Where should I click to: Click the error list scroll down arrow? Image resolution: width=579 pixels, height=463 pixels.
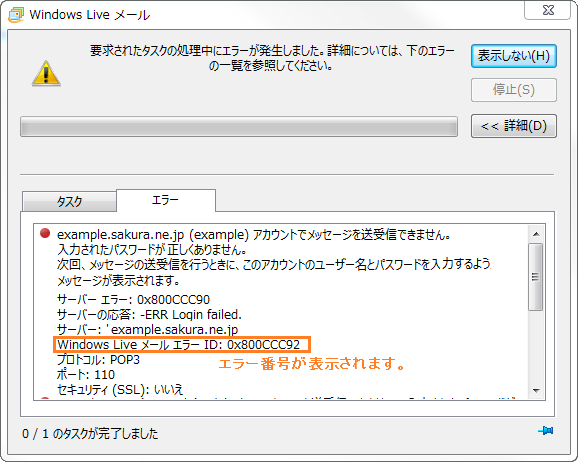[536, 390]
